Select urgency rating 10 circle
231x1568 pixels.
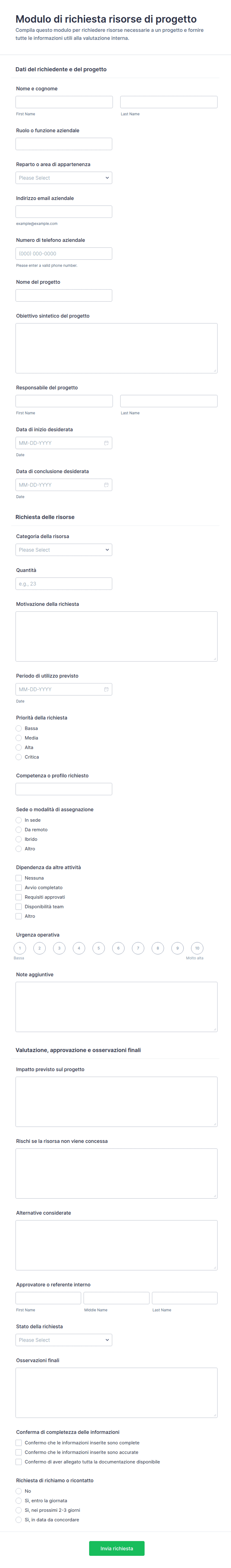[197, 948]
